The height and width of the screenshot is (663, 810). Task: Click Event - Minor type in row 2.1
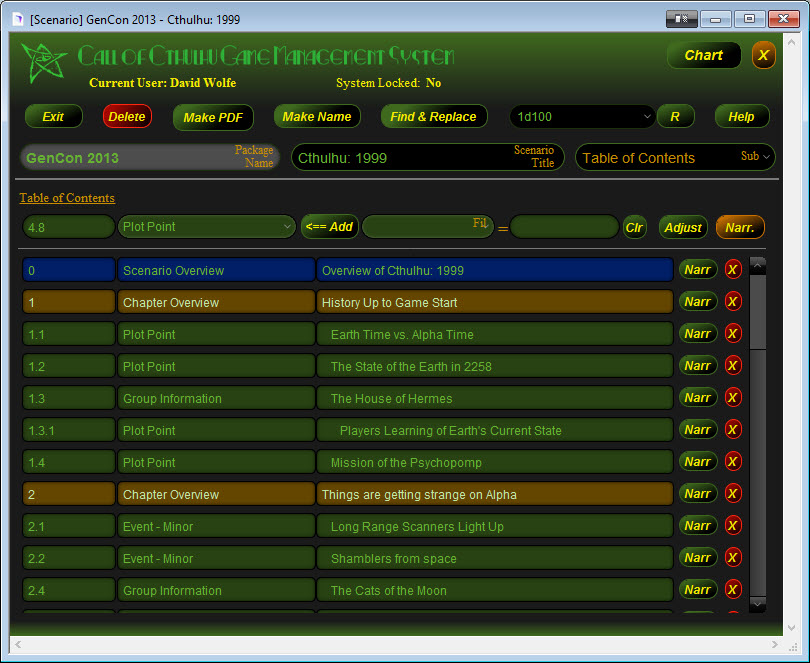(216, 526)
